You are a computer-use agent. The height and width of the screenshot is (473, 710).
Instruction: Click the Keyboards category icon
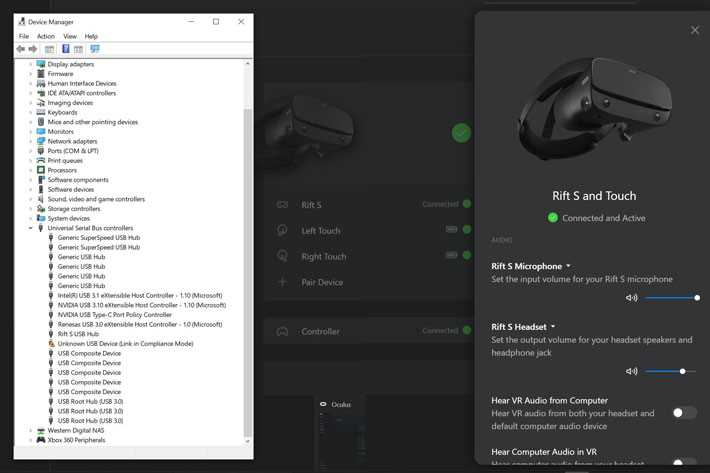41,112
